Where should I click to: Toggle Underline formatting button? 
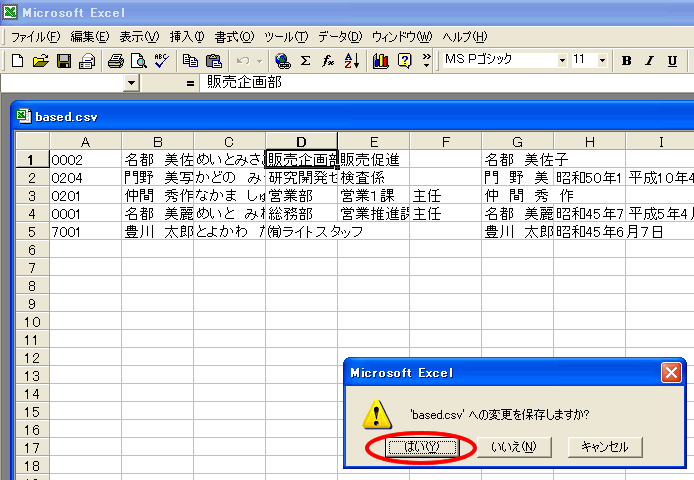tap(672, 61)
